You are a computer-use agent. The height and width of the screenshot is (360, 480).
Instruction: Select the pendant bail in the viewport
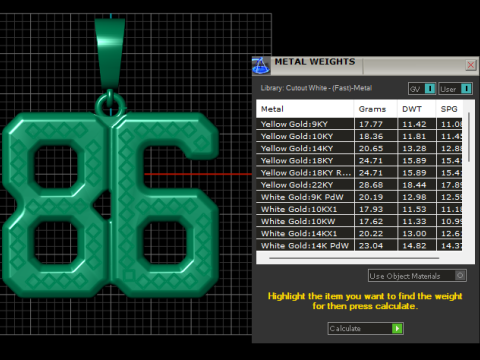[110, 53]
